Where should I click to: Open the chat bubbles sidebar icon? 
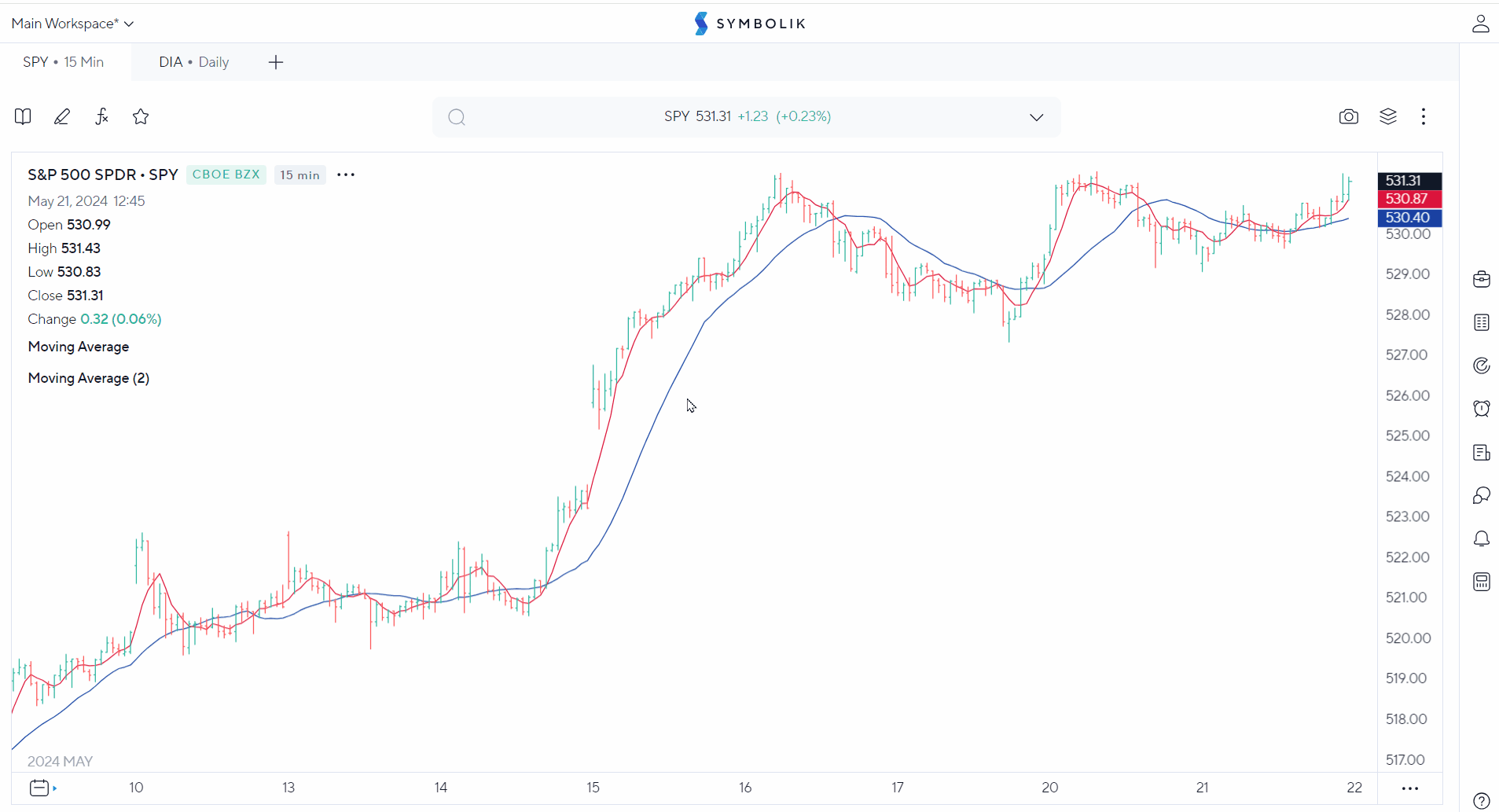(1482, 495)
